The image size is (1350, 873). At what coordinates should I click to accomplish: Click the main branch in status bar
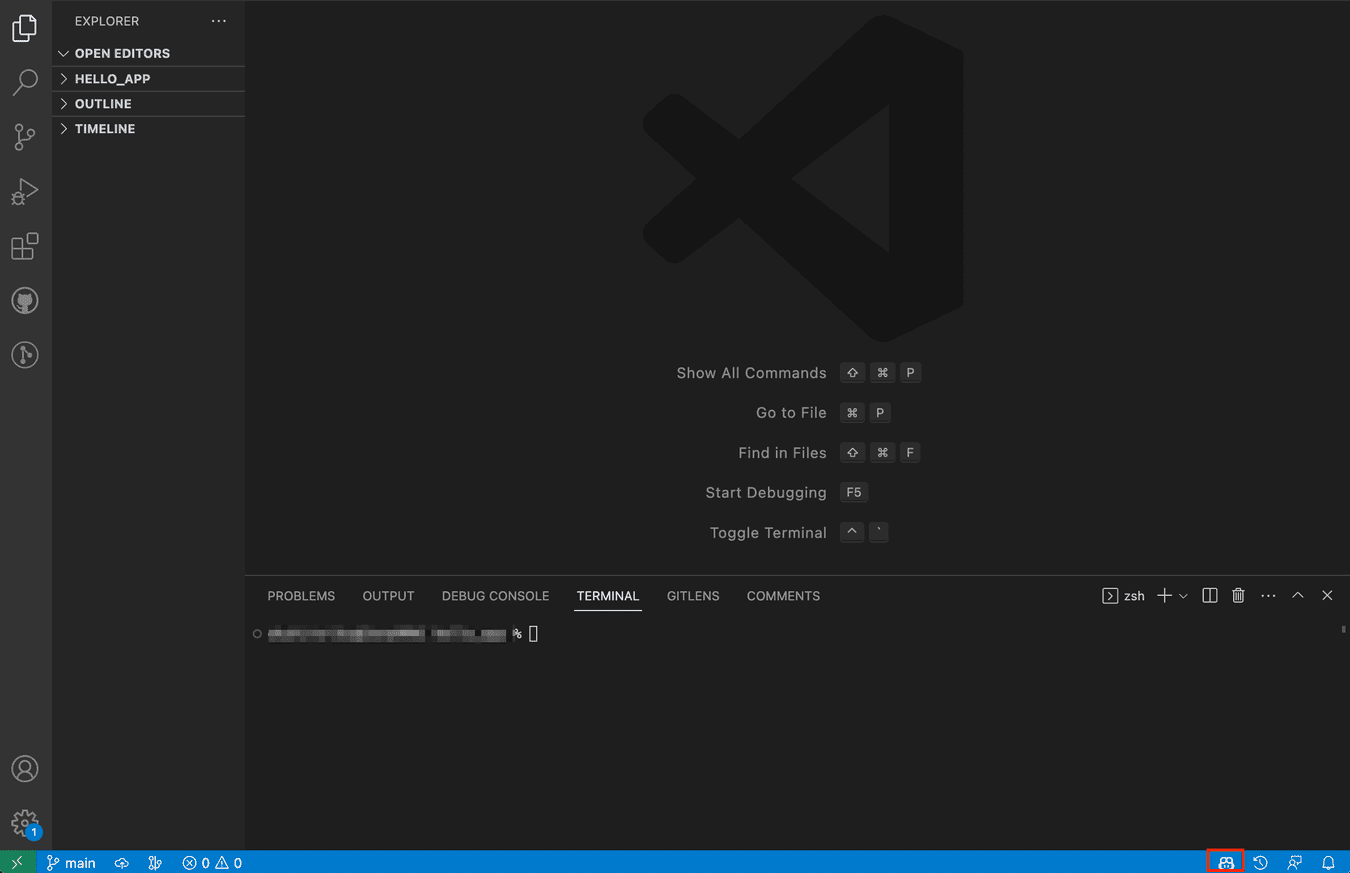tap(71, 862)
